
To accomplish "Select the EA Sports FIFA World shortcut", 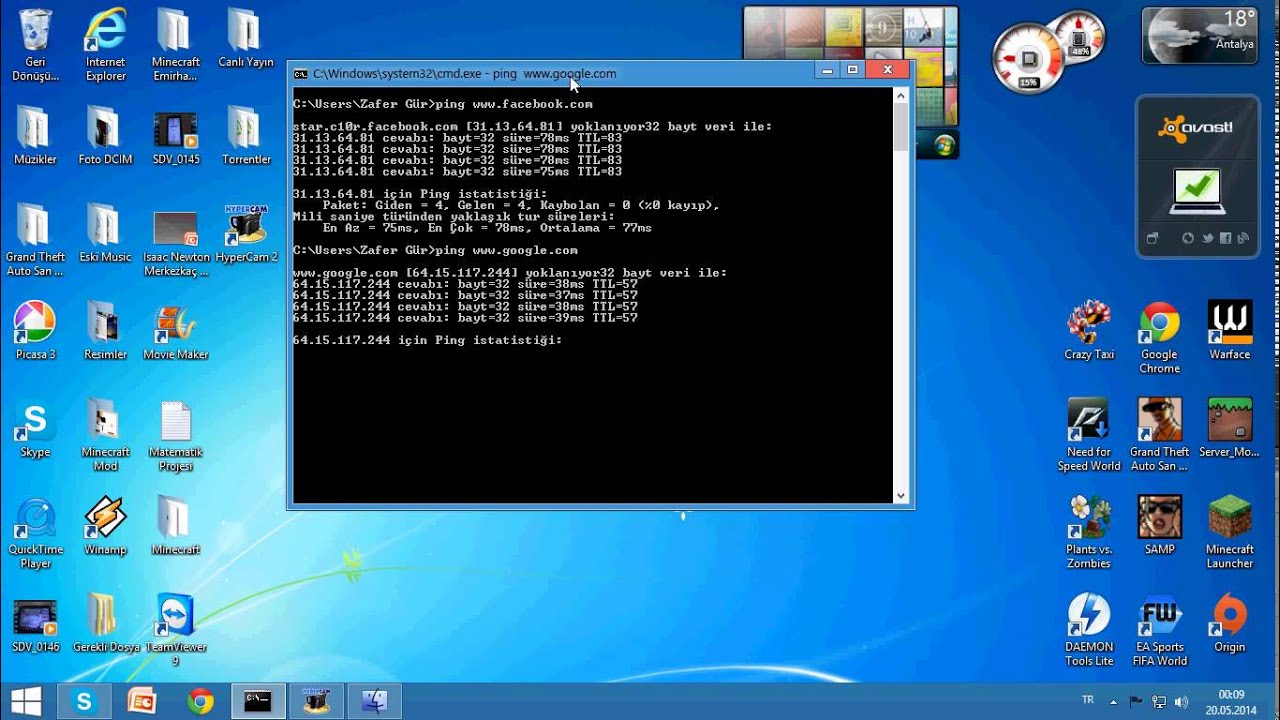I will [1159, 630].
